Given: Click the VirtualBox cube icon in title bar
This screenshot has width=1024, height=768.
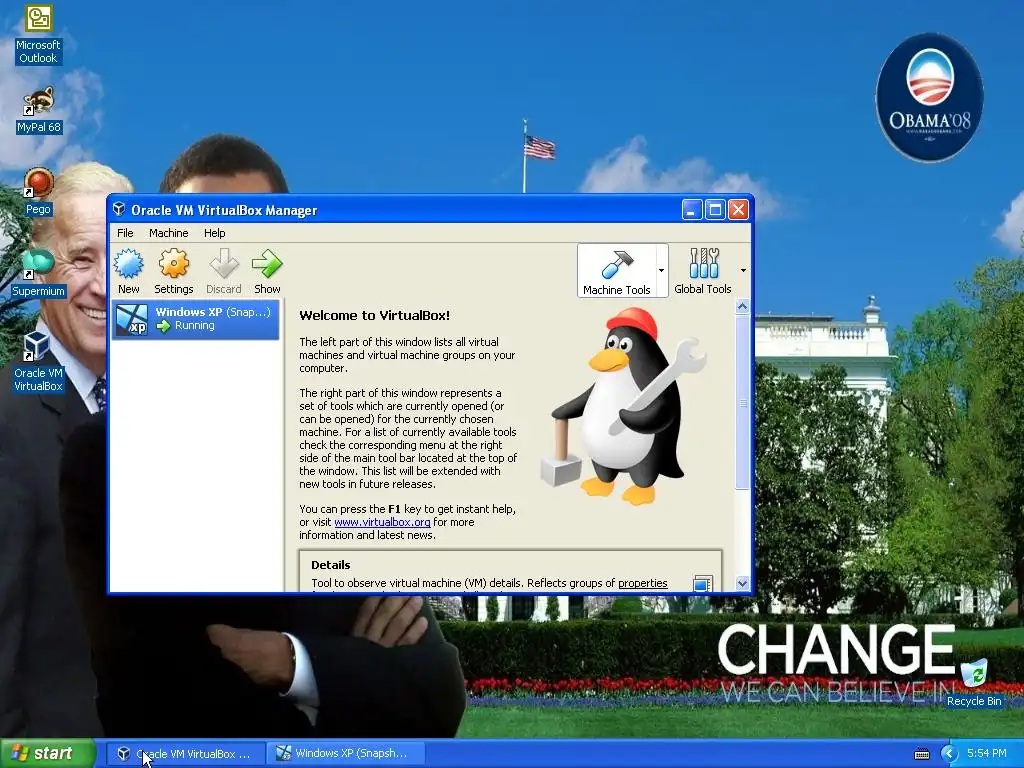Looking at the screenshot, I should click(119, 209).
